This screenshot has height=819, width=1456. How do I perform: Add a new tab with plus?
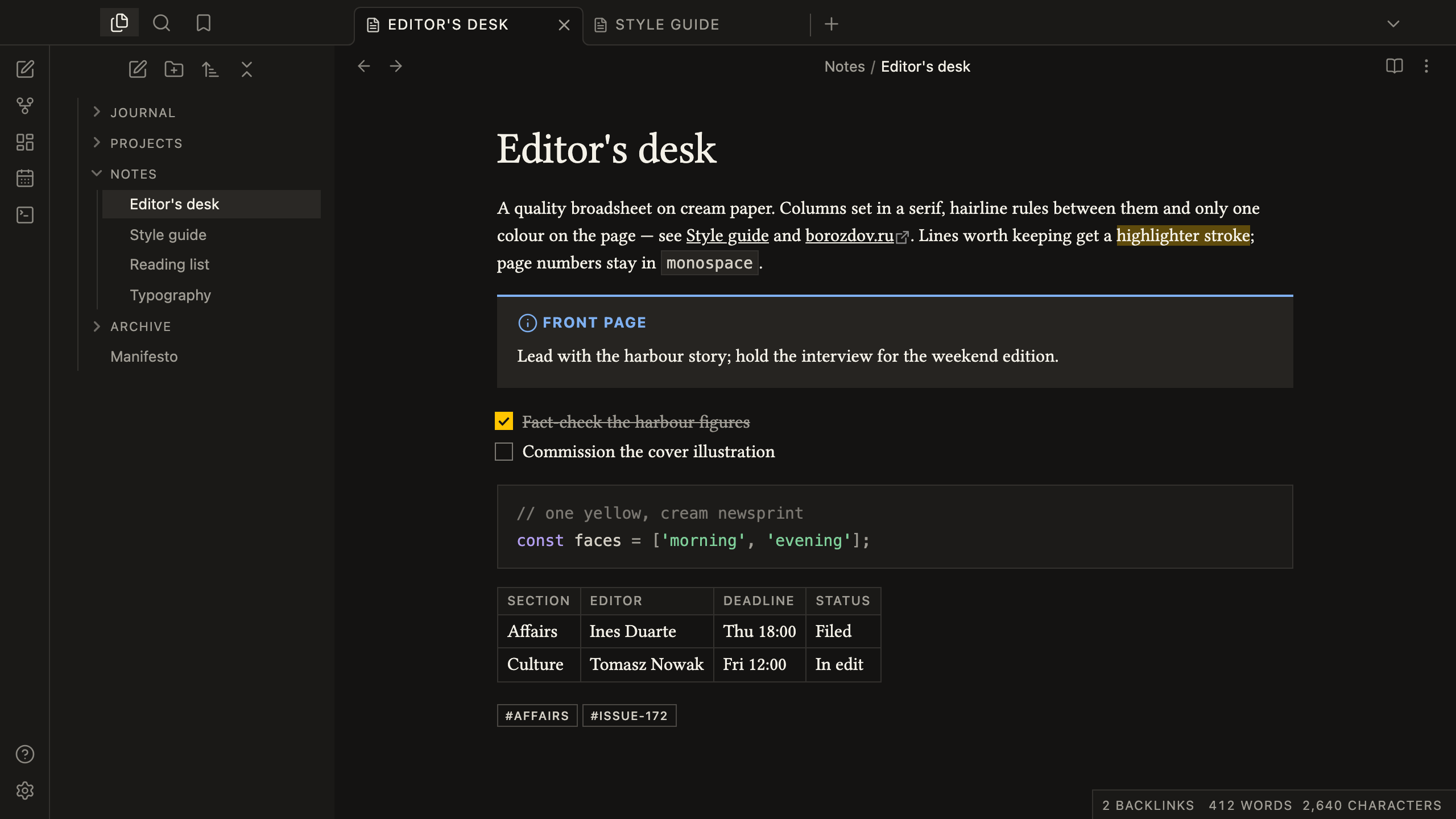(832, 24)
